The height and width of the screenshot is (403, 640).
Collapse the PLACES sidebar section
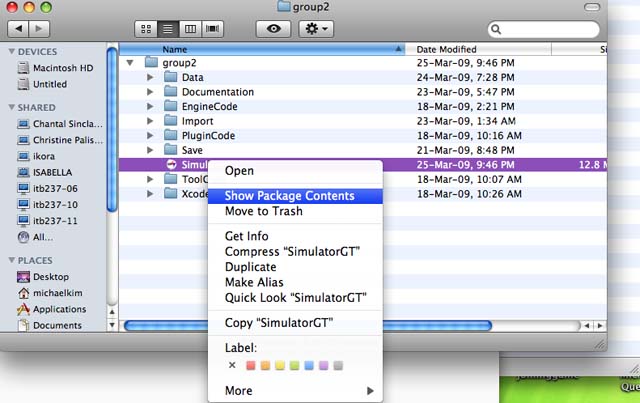[11, 260]
